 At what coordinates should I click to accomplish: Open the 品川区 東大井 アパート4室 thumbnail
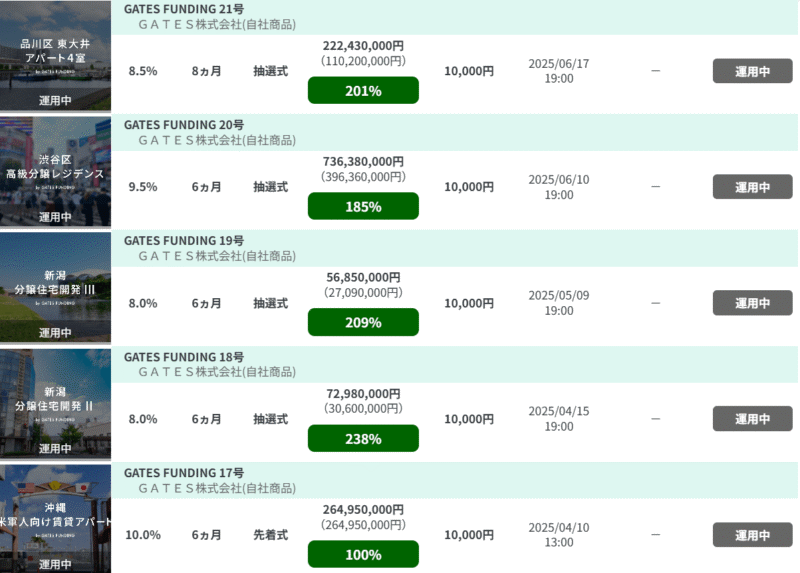pyautogui.click(x=55, y=55)
